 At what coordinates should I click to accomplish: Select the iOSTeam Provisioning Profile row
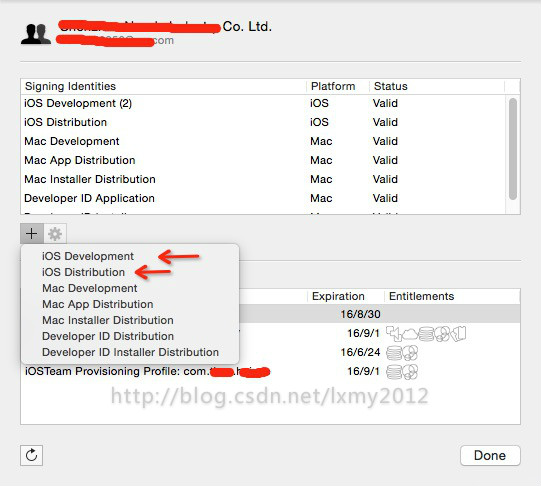[270, 371]
